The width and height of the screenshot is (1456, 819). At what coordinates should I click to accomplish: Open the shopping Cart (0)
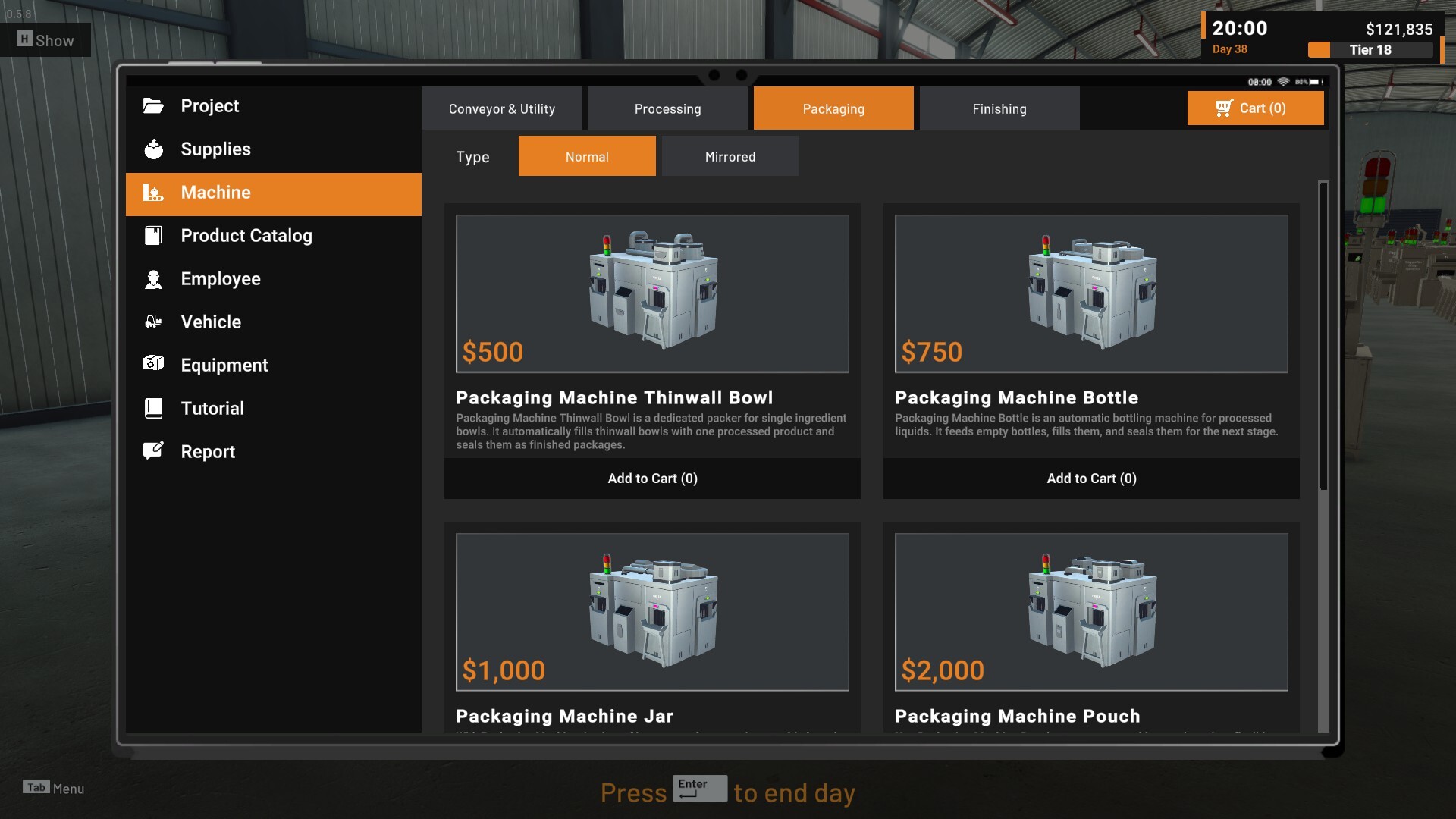pyautogui.click(x=1255, y=108)
